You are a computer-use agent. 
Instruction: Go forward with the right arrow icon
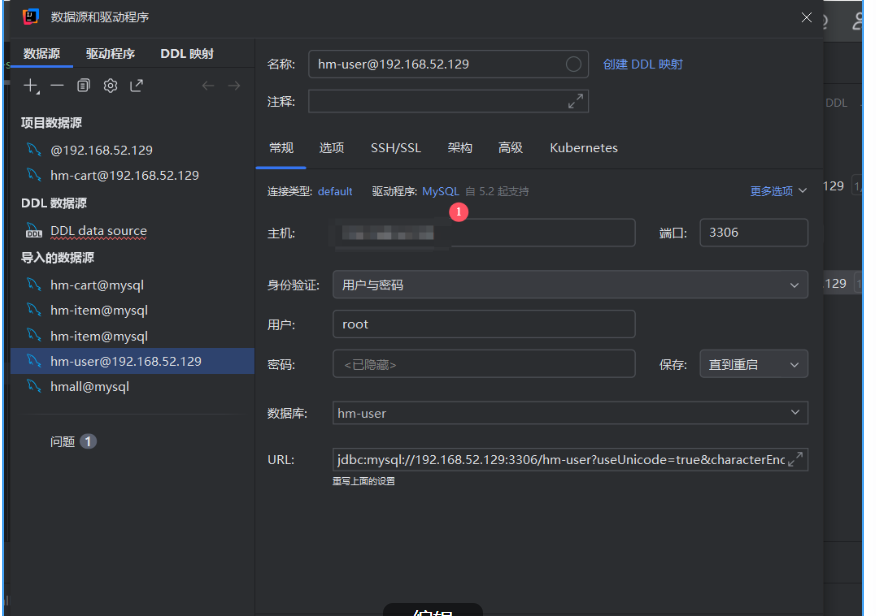tap(234, 85)
